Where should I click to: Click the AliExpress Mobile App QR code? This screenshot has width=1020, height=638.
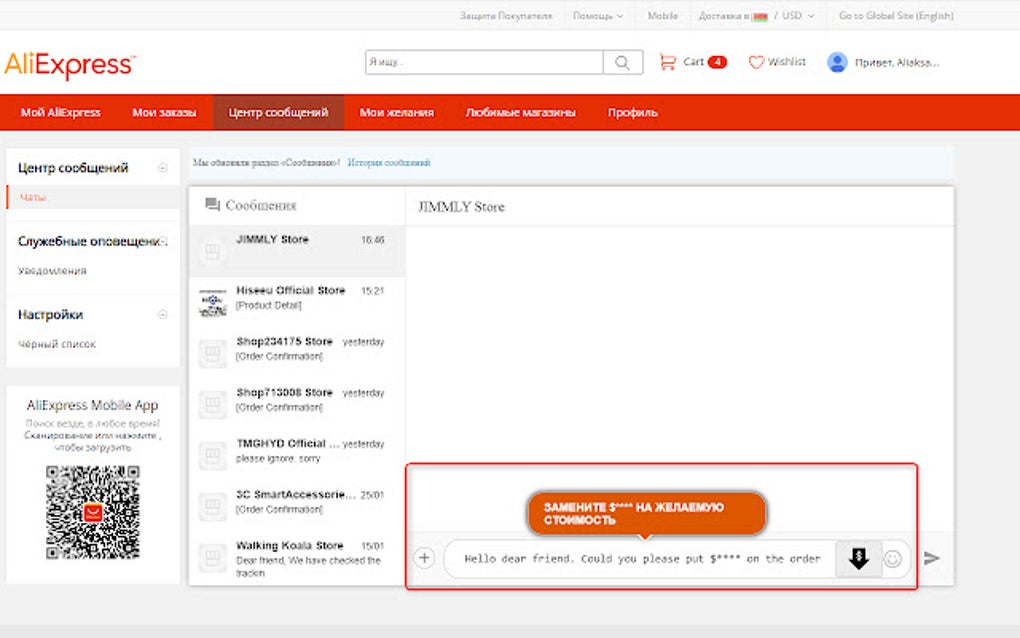(92, 512)
